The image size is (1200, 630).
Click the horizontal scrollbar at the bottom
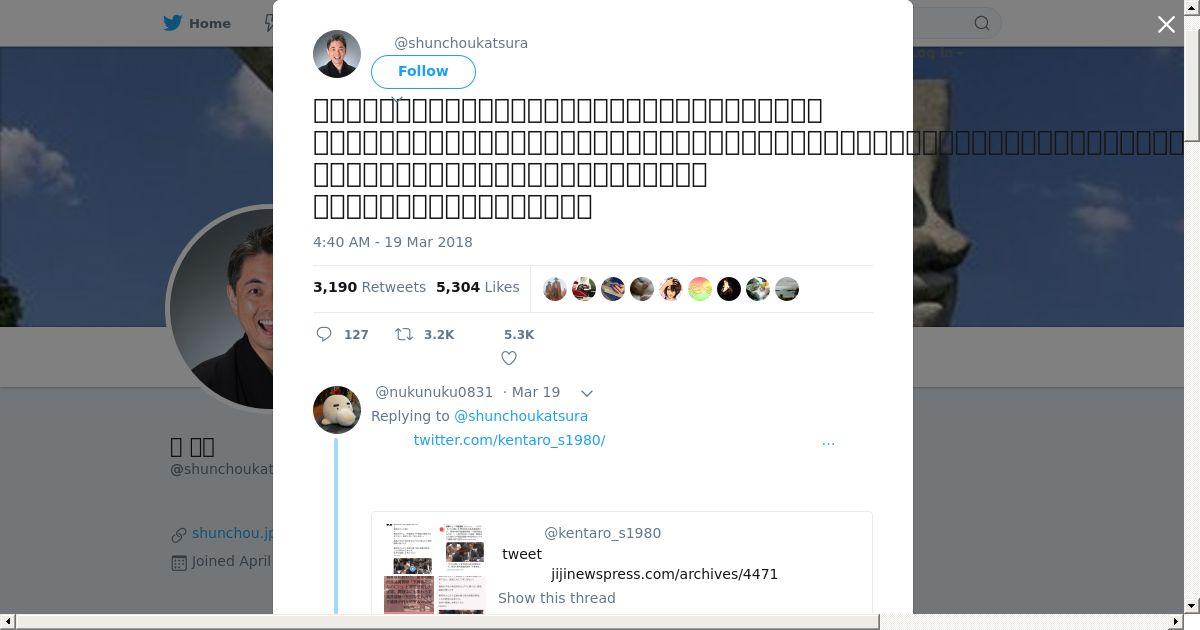point(447,621)
